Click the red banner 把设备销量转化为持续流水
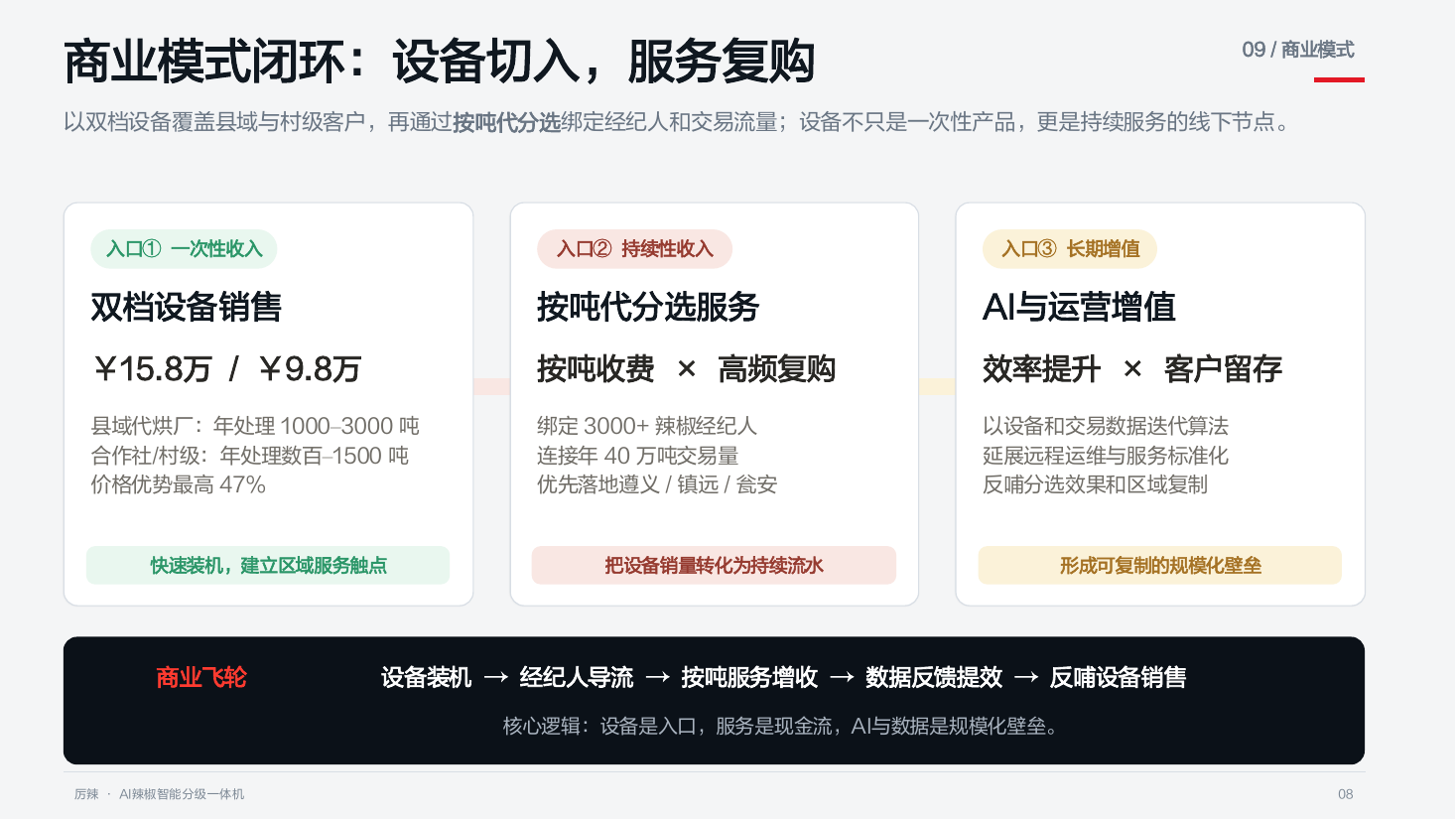Screen dimensions: 1456x819 714,565
